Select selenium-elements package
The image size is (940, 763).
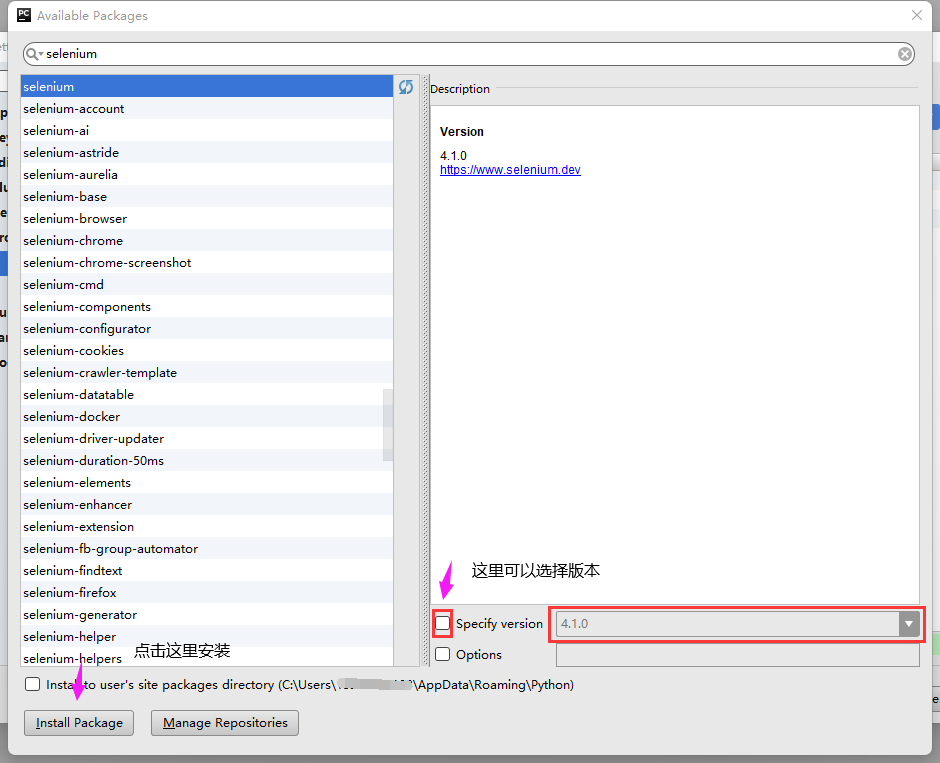(x=207, y=482)
